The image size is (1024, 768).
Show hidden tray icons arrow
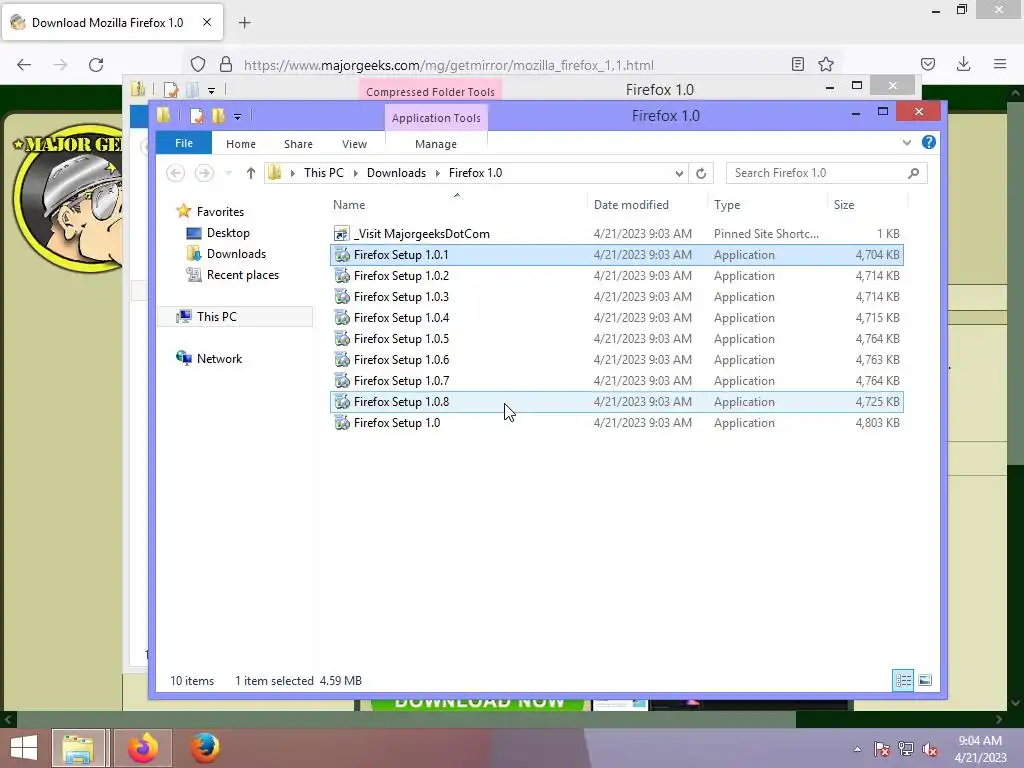[x=857, y=749]
